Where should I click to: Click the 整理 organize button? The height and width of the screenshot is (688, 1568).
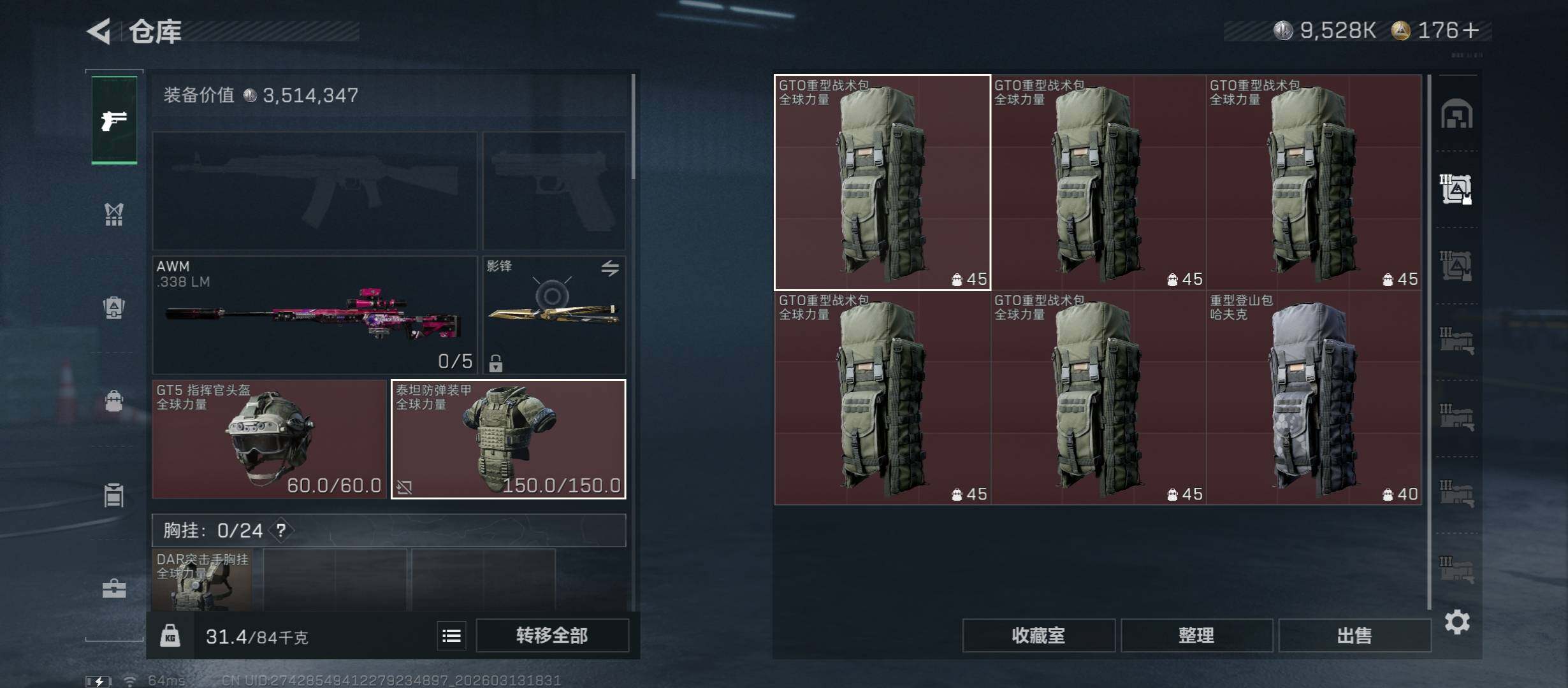(1196, 635)
